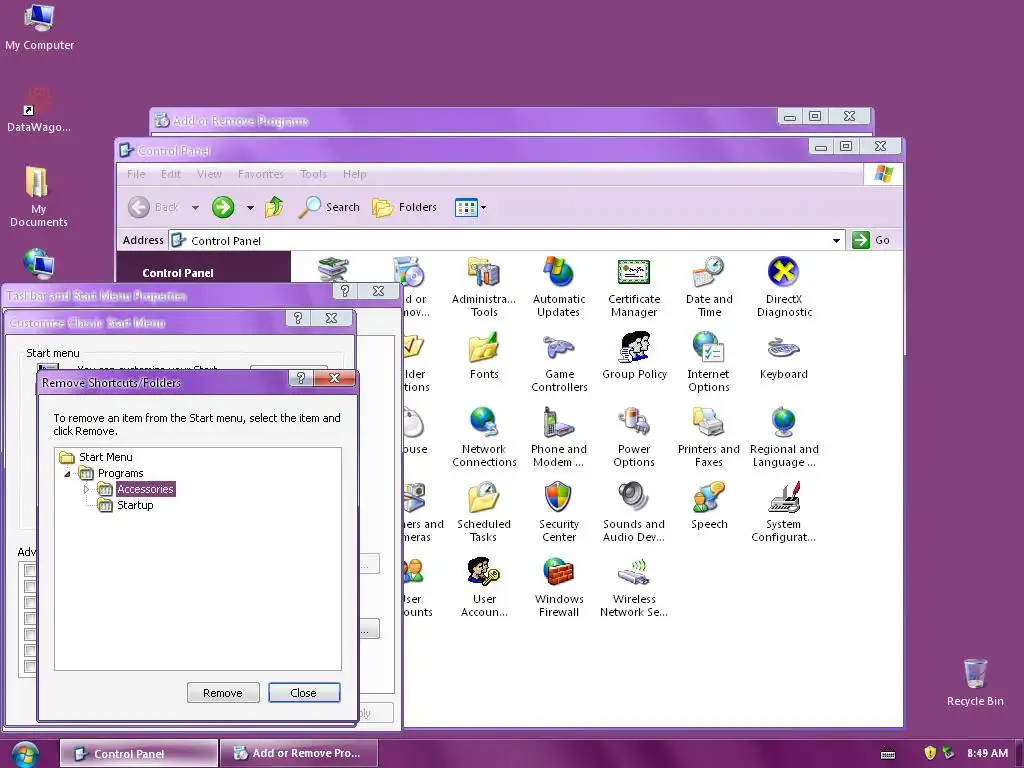Click the Go button
1024x768 pixels.
871,240
